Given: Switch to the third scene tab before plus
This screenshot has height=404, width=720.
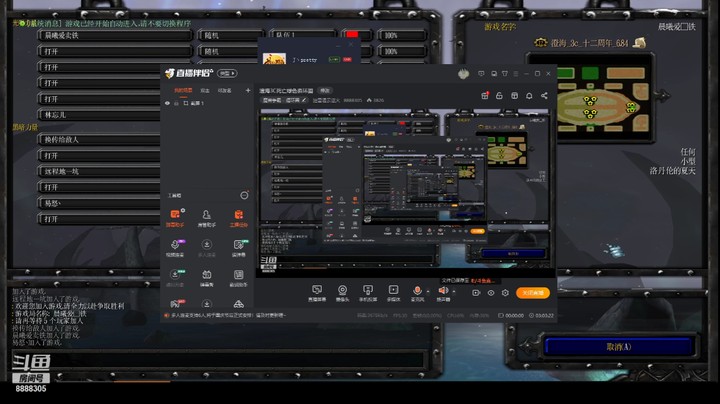Looking at the screenshot, I should click(x=225, y=90).
